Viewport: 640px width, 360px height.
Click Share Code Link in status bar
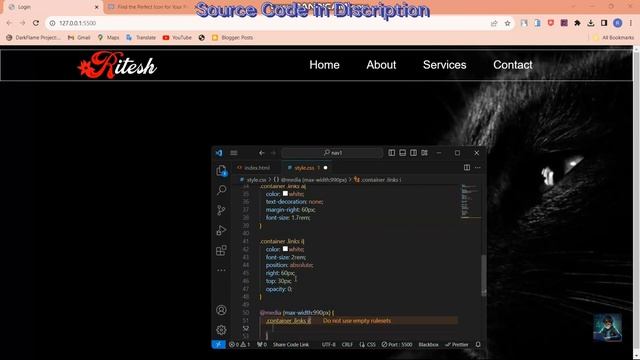[x=291, y=344]
